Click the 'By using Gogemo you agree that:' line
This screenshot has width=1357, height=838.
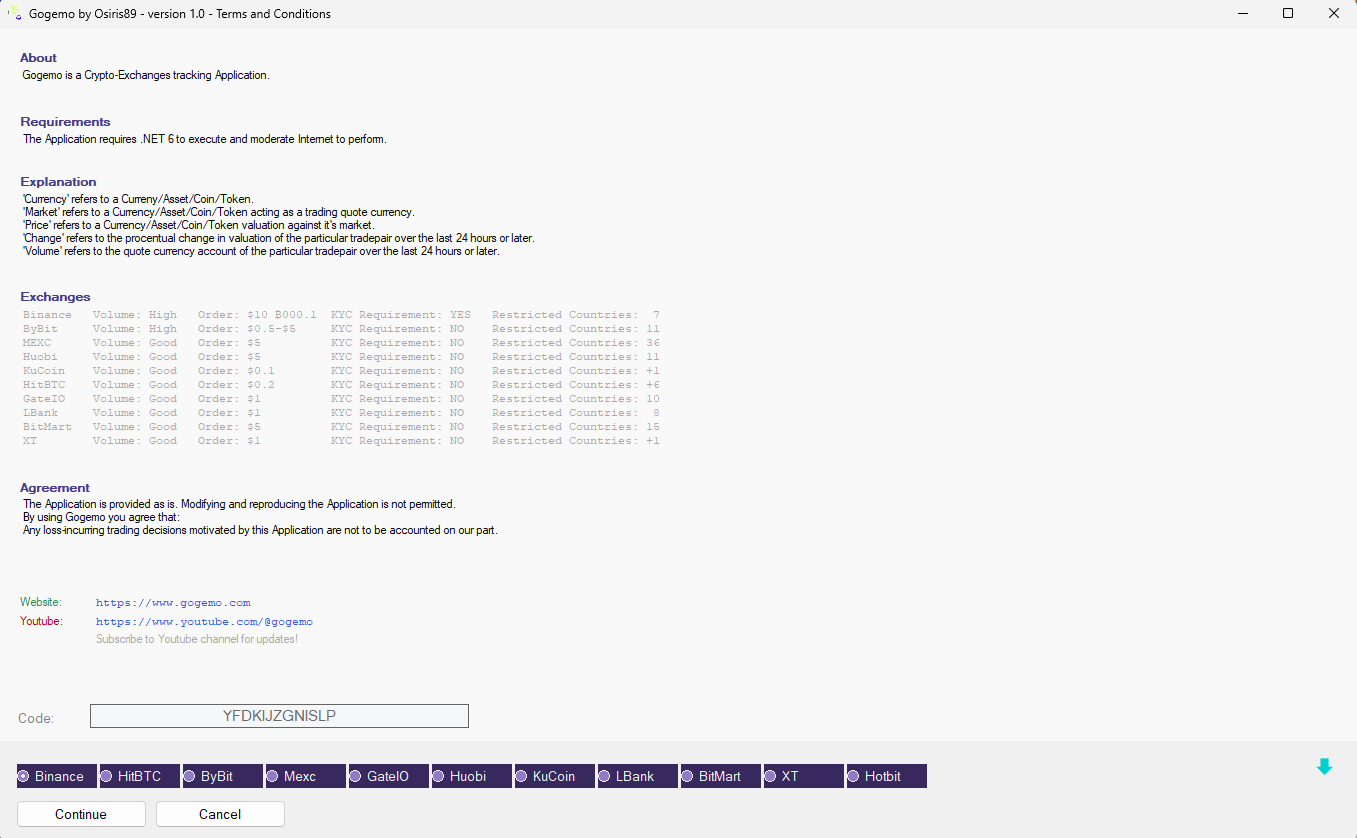click(x=101, y=517)
